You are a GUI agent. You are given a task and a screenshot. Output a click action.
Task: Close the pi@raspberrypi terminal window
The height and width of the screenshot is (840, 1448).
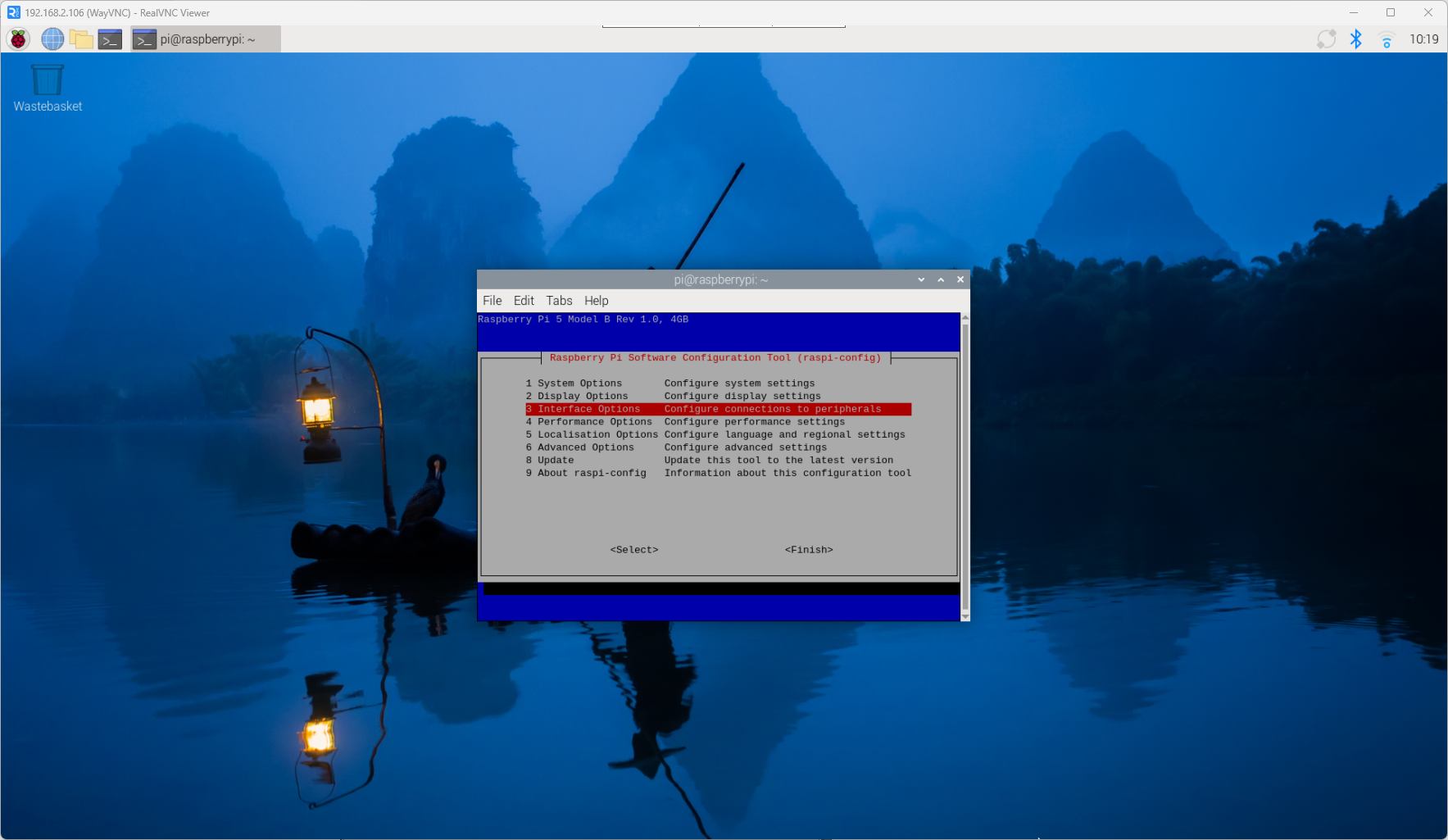click(x=960, y=279)
